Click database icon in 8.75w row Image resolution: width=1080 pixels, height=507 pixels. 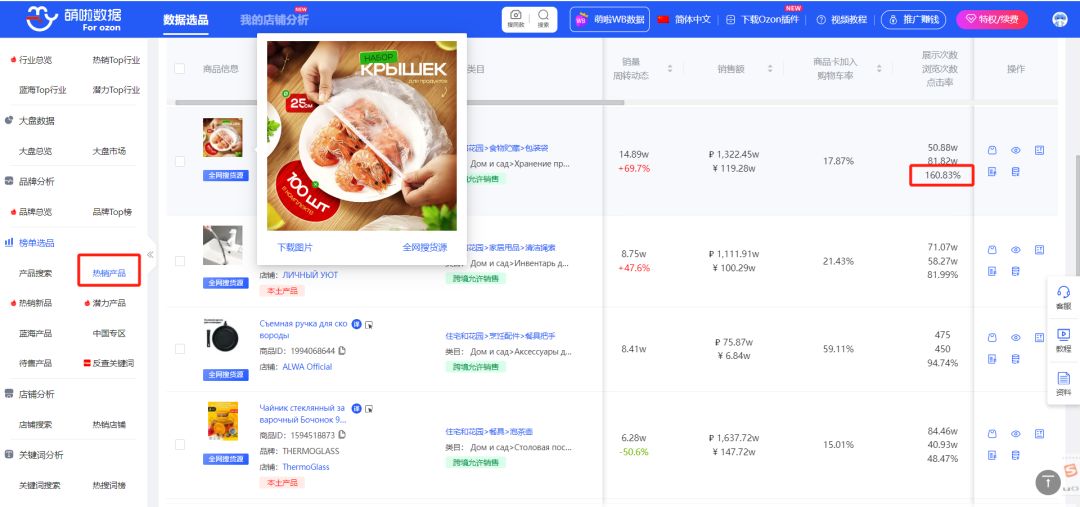pyautogui.click(x=1015, y=271)
